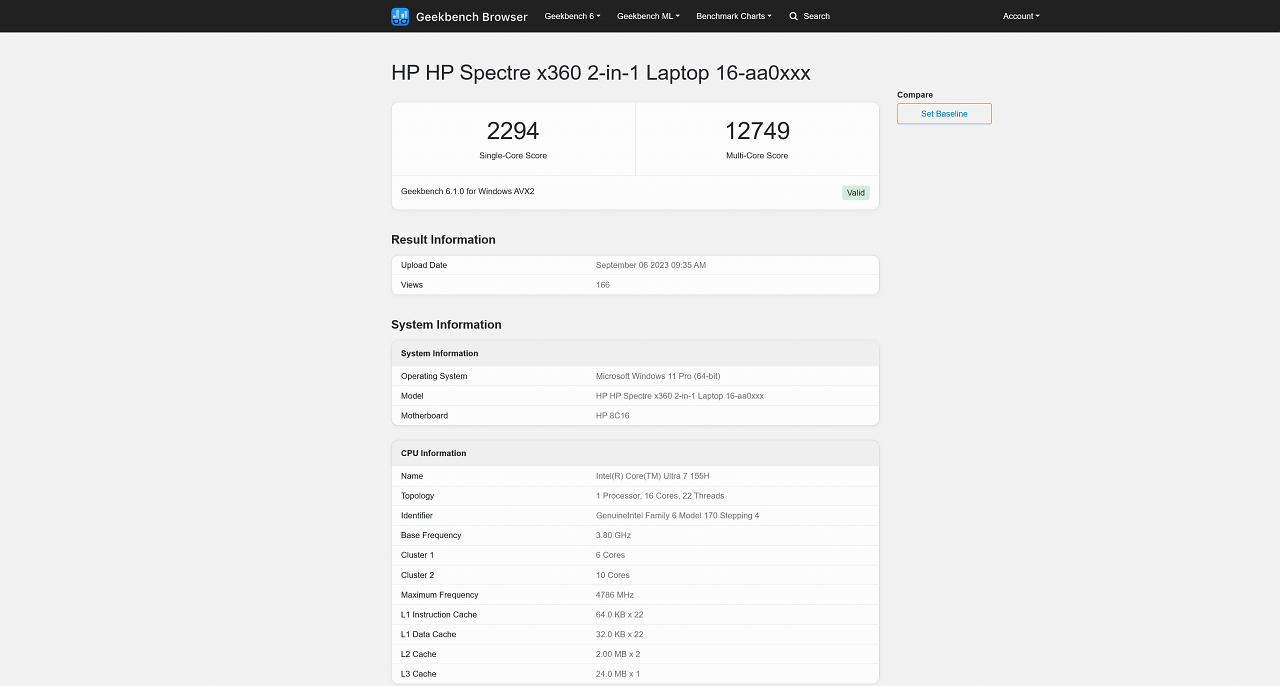Click the Operating System label
Image resolution: width=1280 pixels, height=686 pixels.
pos(434,376)
